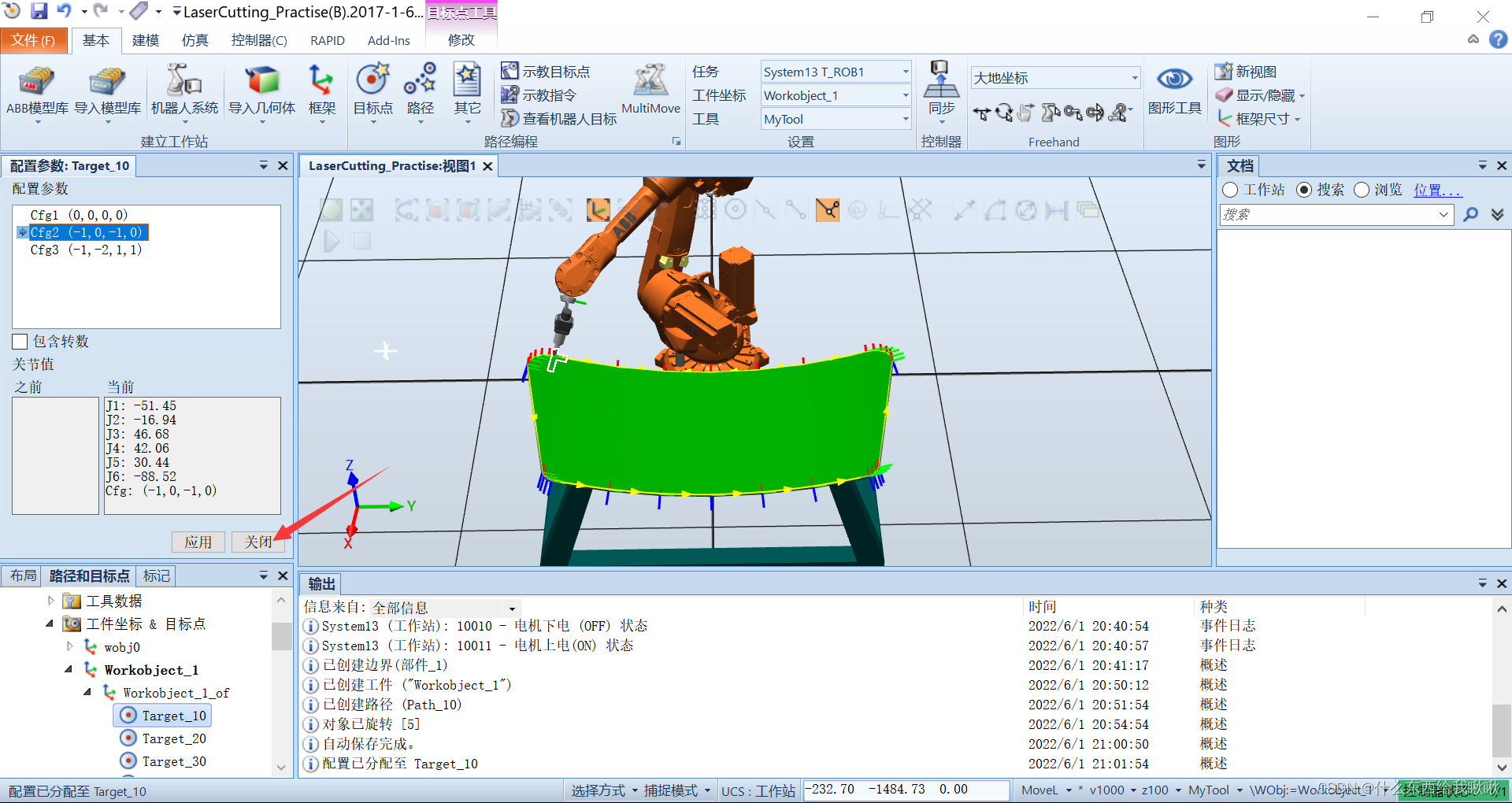Create a 新视图 new view

click(x=1246, y=72)
